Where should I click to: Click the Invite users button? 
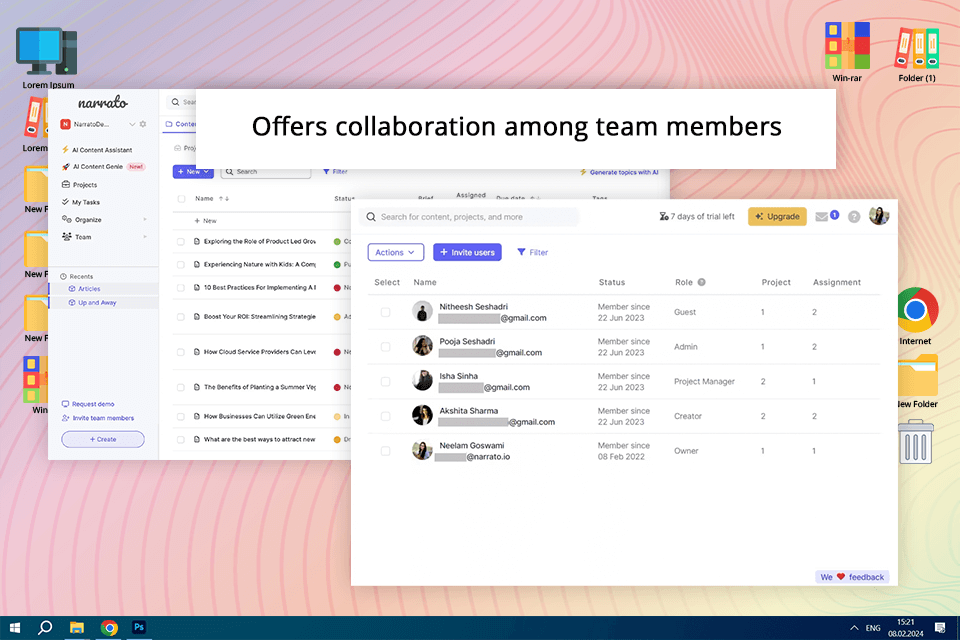coord(467,252)
